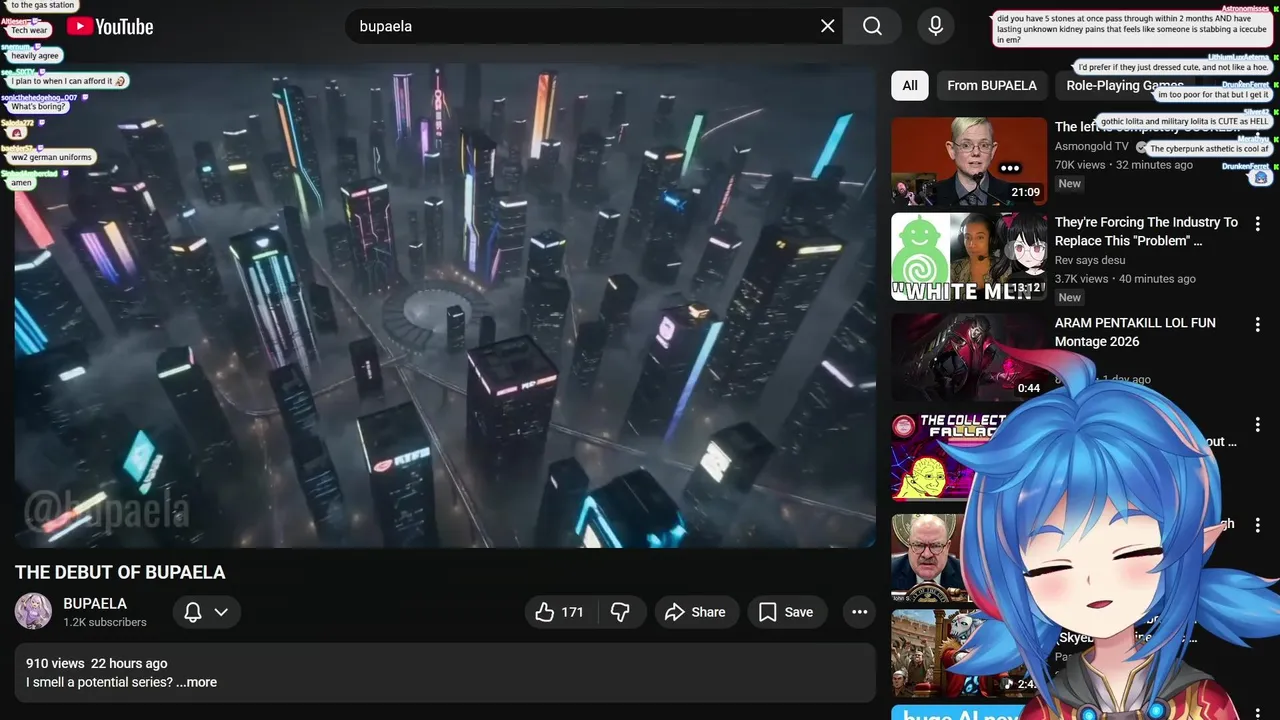Click the BUPAELA channel avatar
1280x720 pixels.
[x=33, y=611]
